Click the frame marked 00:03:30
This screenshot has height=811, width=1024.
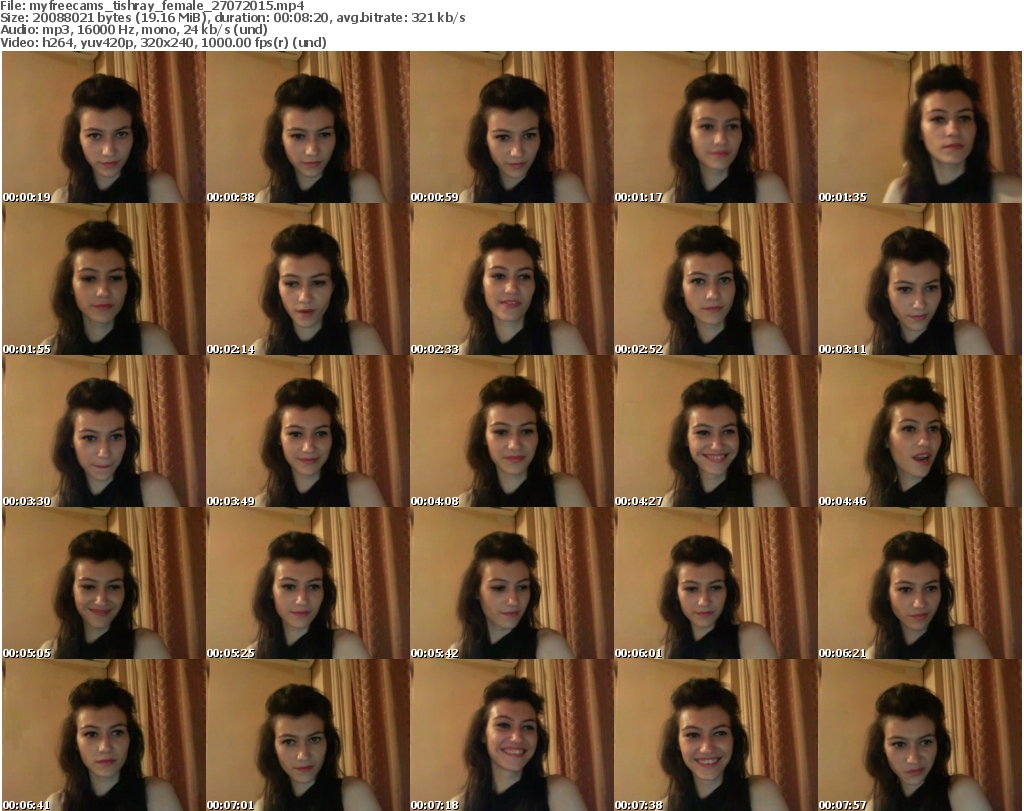(104, 432)
